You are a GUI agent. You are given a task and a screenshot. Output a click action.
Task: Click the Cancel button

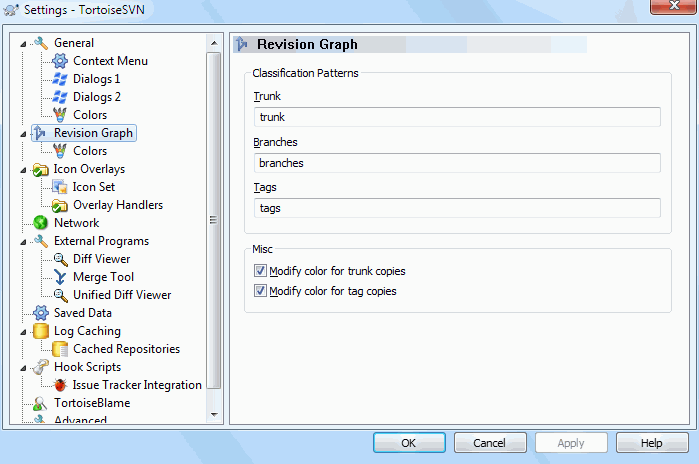490,443
